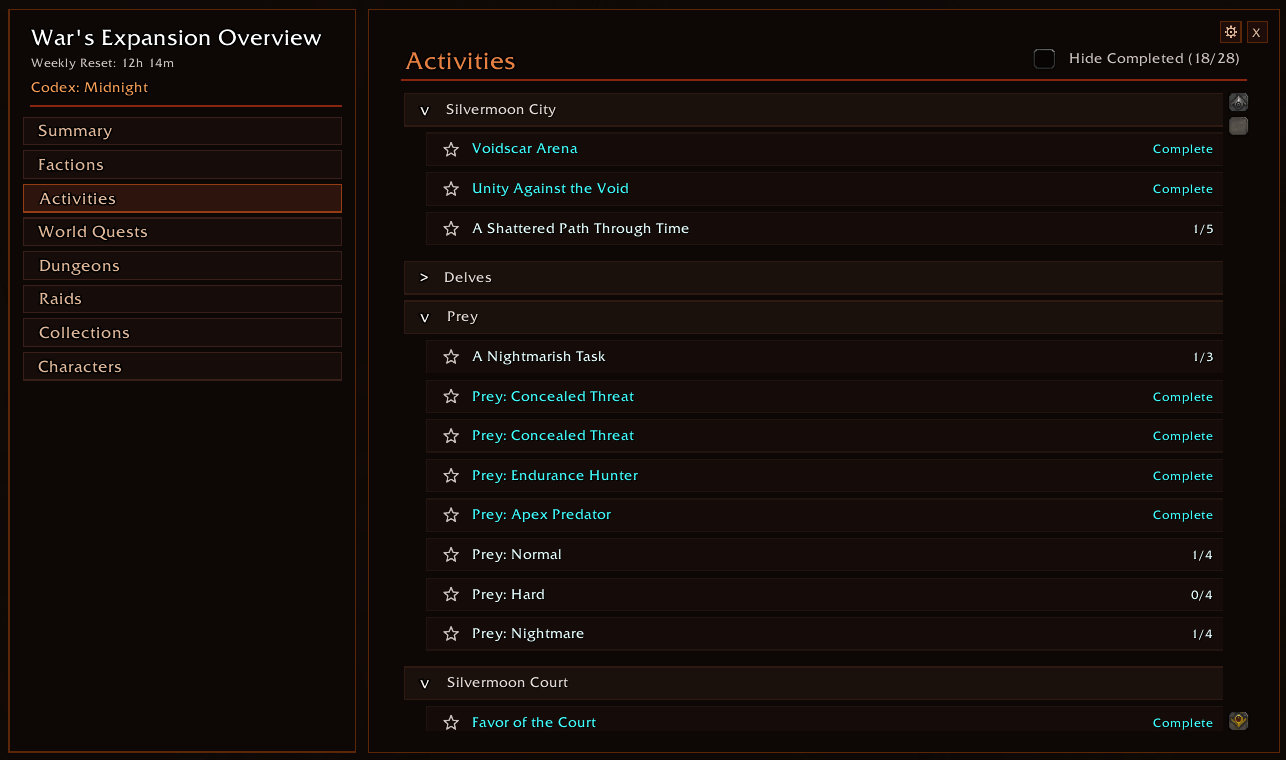Open the settings gear icon
The width and height of the screenshot is (1286, 760).
(x=1231, y=32)
